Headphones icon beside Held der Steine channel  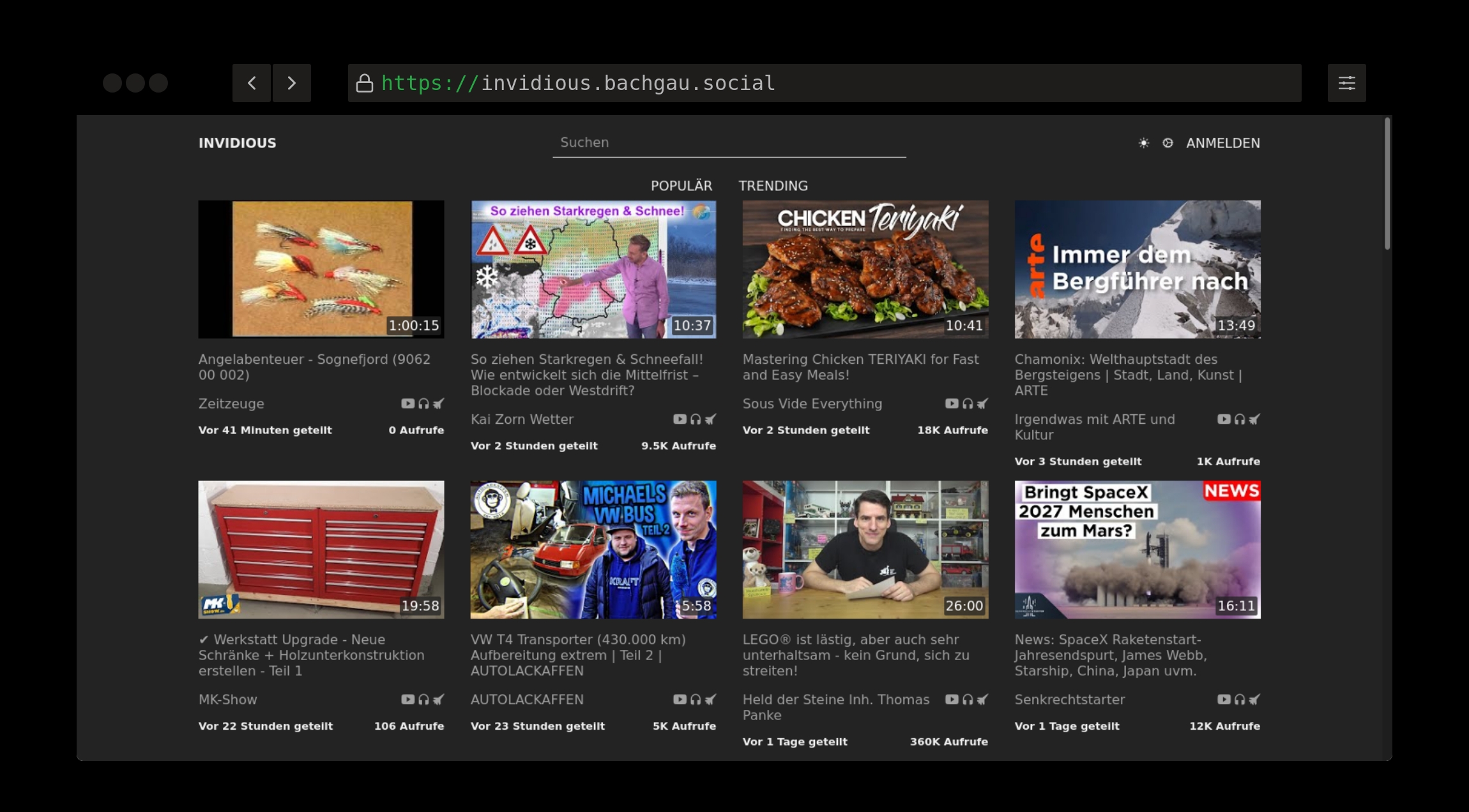[968, 700]
